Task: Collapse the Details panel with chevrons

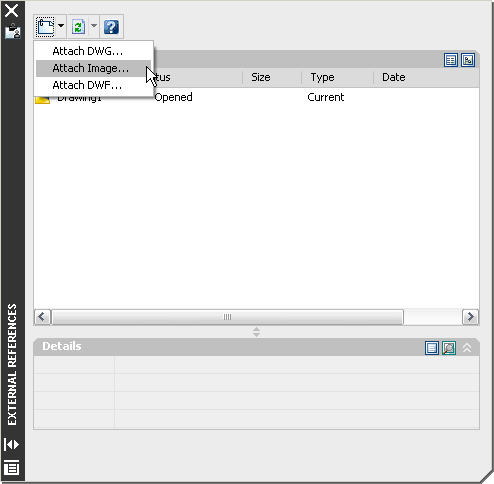Action: [467, 348]
